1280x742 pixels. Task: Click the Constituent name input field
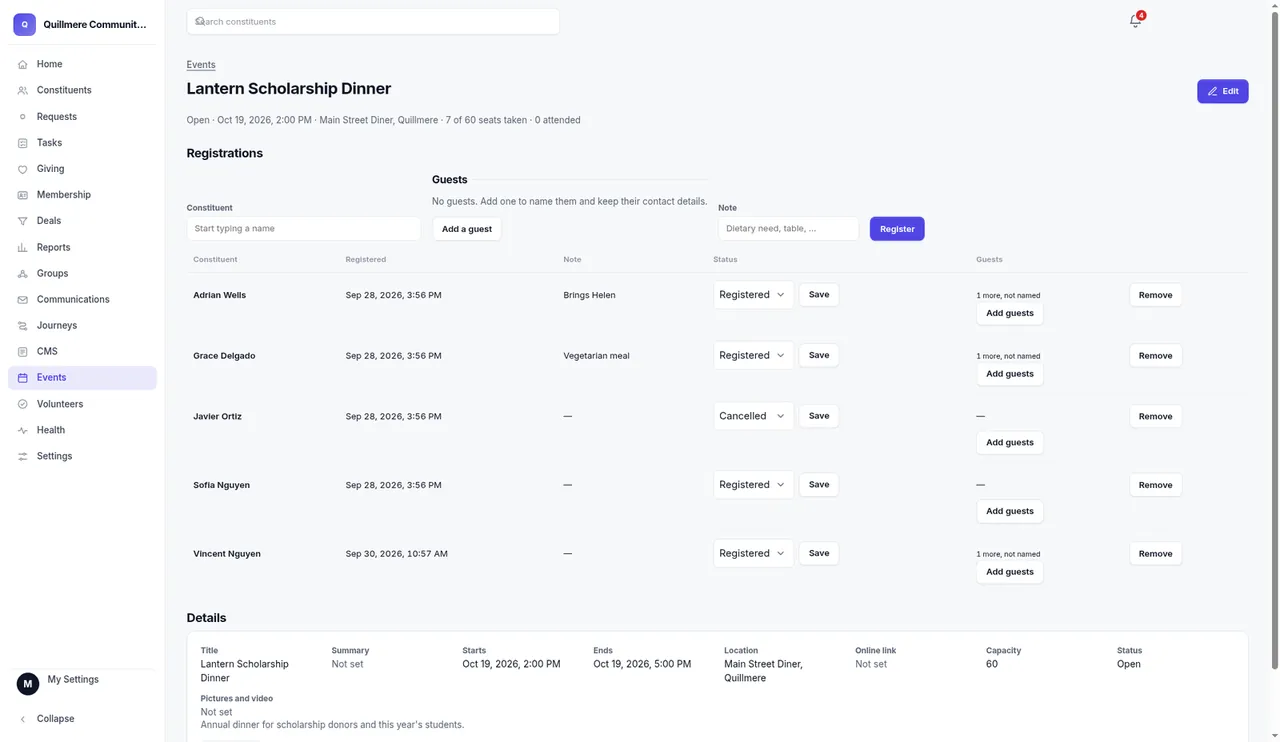[x=304, y=229]
